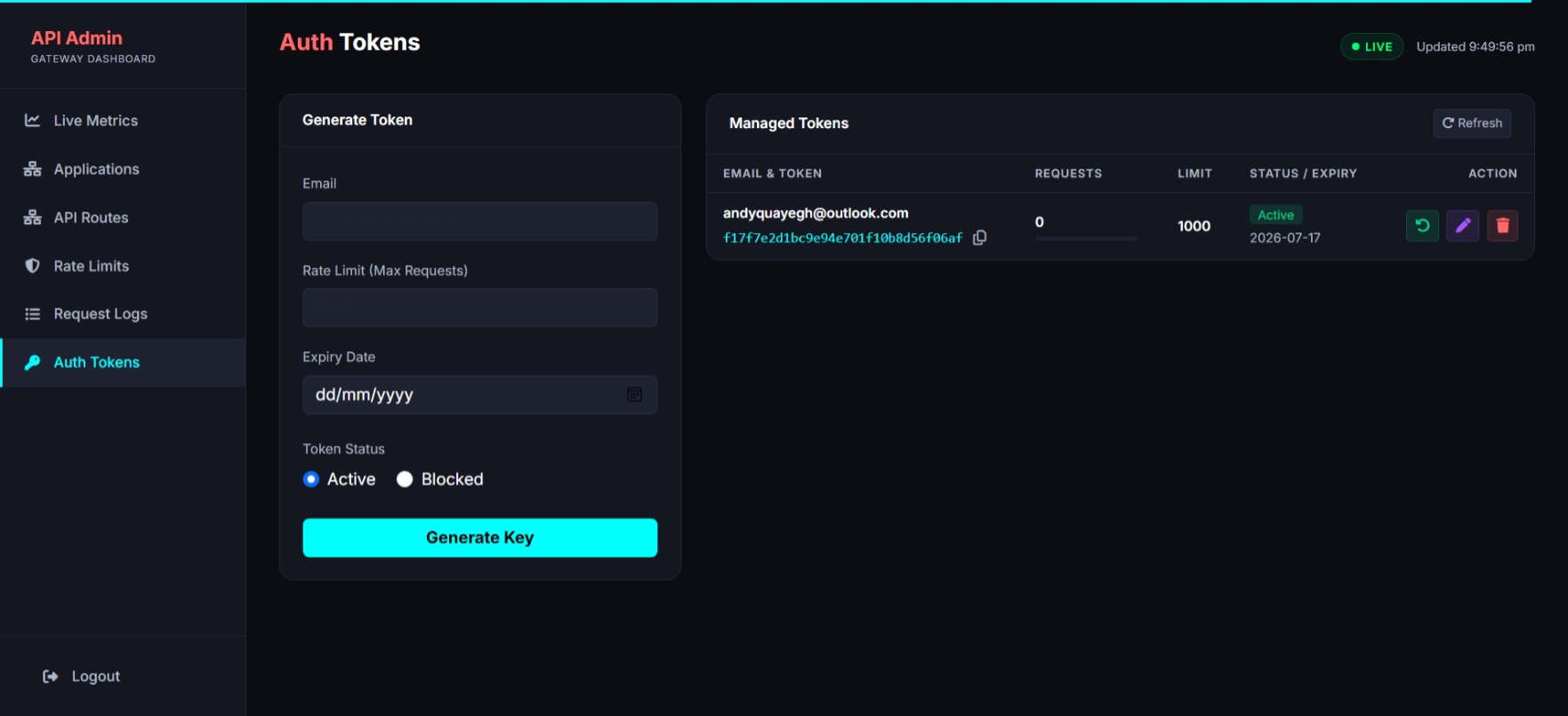Click the Auth Tokens page heading
Image resolution: width=1568 pixels, height=716 pixels.
350,42
